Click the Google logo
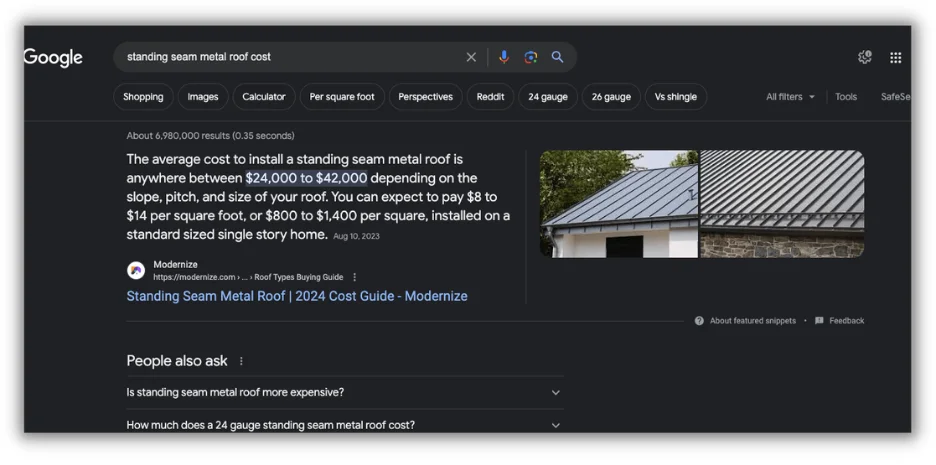 [x=53, y=58]
